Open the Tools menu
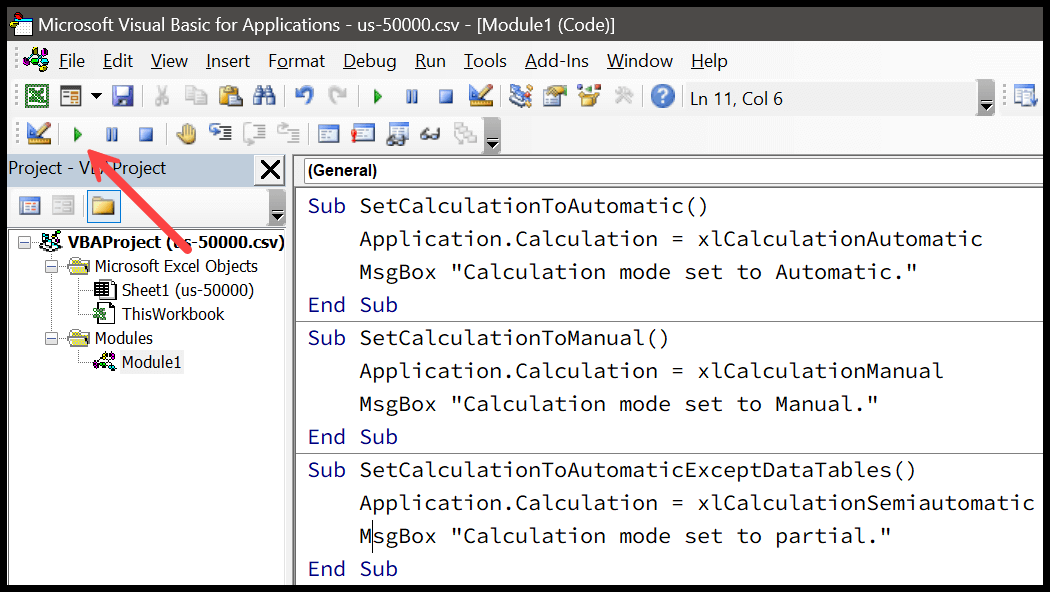 [x=485, y=61]
